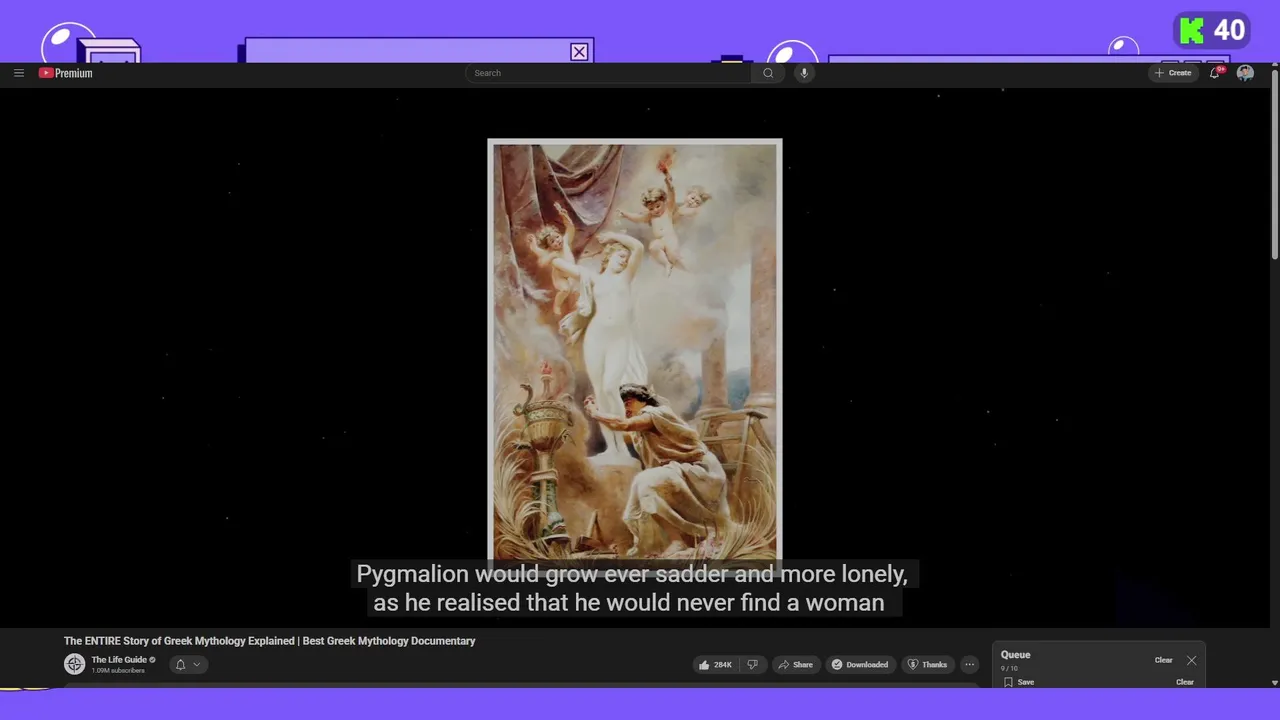Screen dimensions: 1280x720
Task: Focus the YouTube search field
Action: [x=608, y=73]
